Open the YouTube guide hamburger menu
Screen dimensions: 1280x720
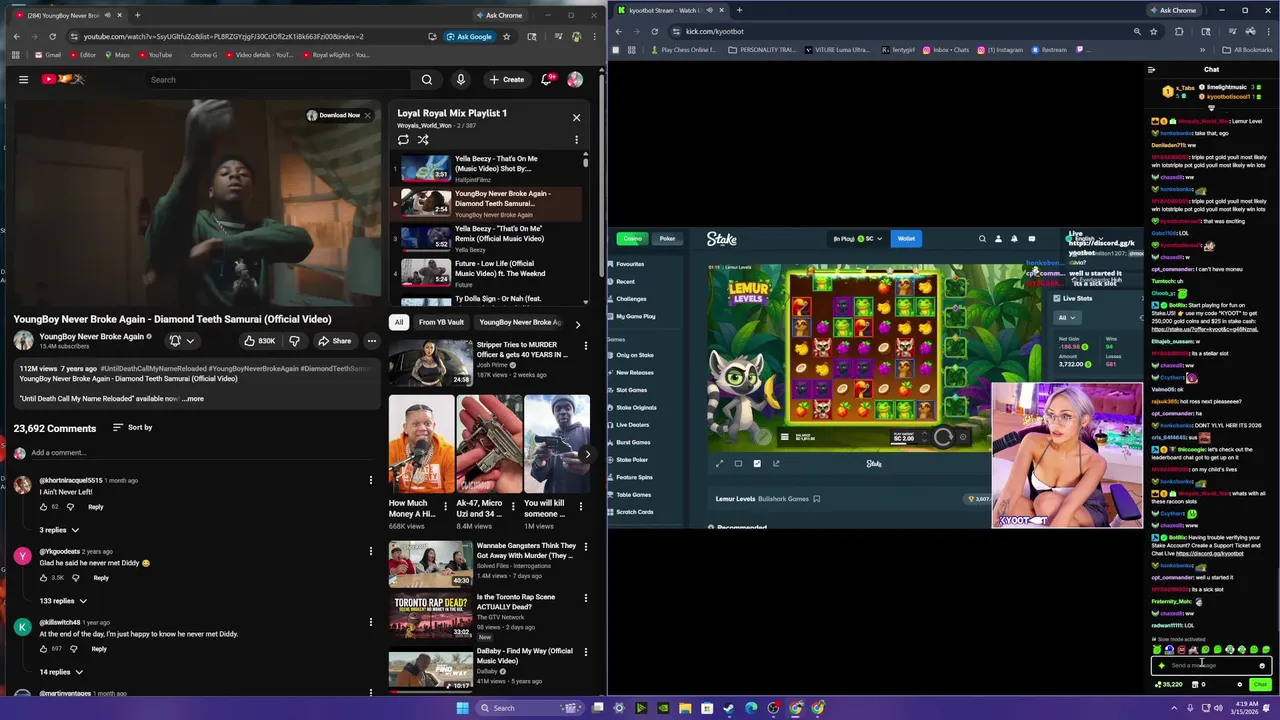pos(23,79)
